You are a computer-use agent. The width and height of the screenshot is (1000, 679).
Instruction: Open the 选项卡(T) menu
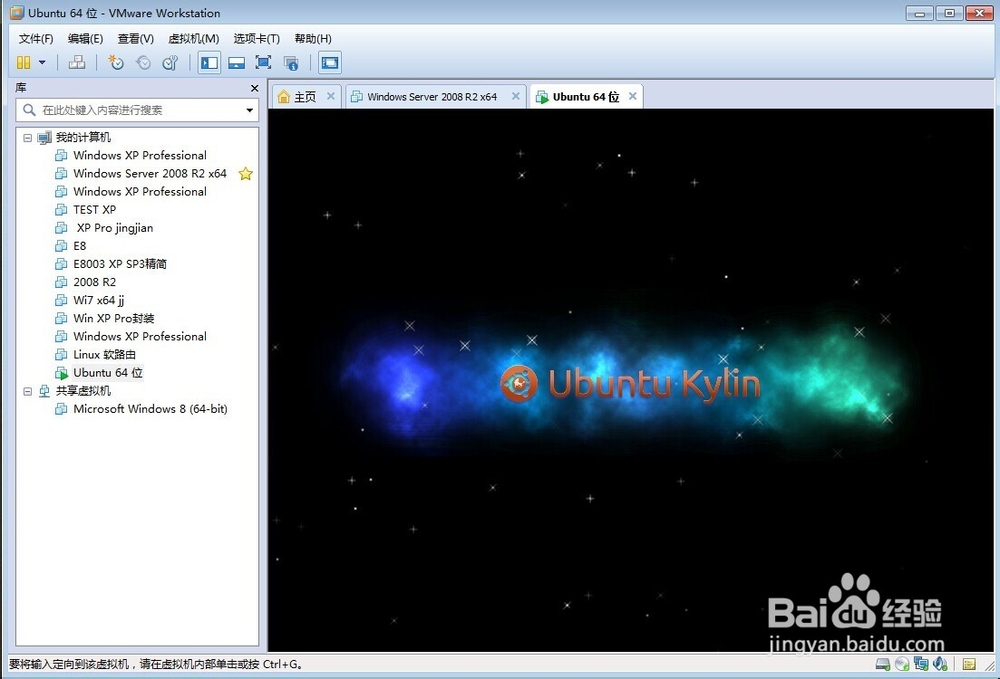(x=256, y=39)
